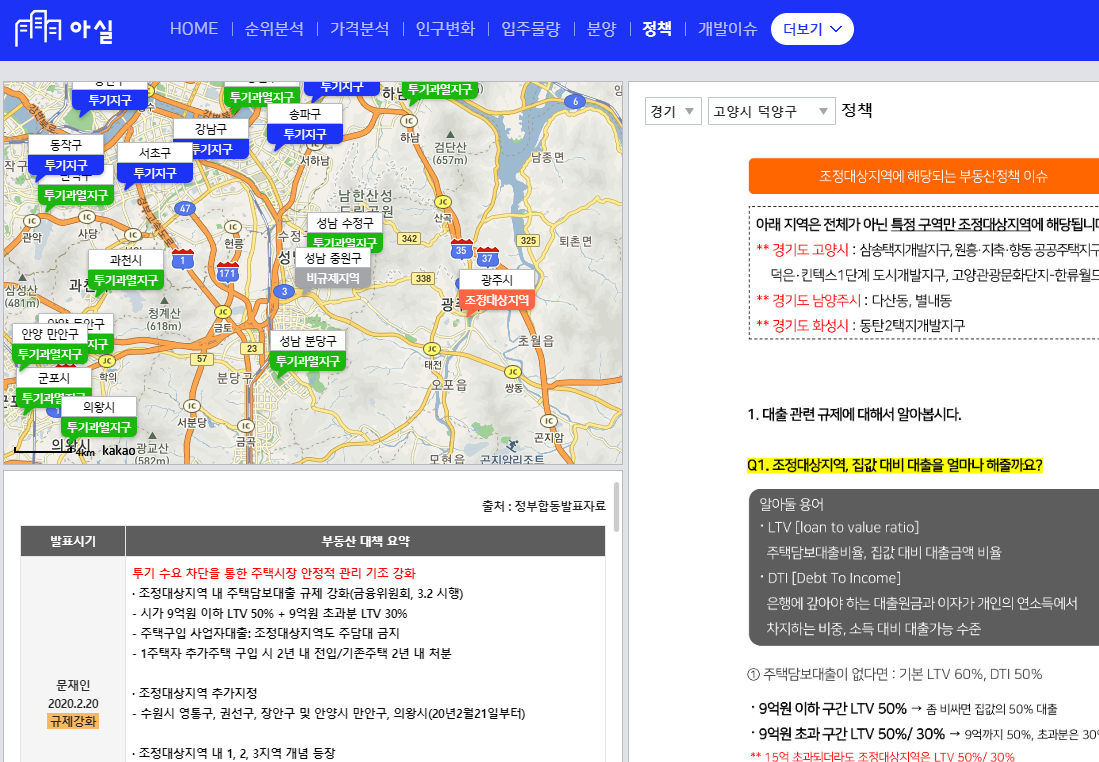Screen dimensions: 1099x762
Task: Click the 아실 logo building icon
Action: 38,29
